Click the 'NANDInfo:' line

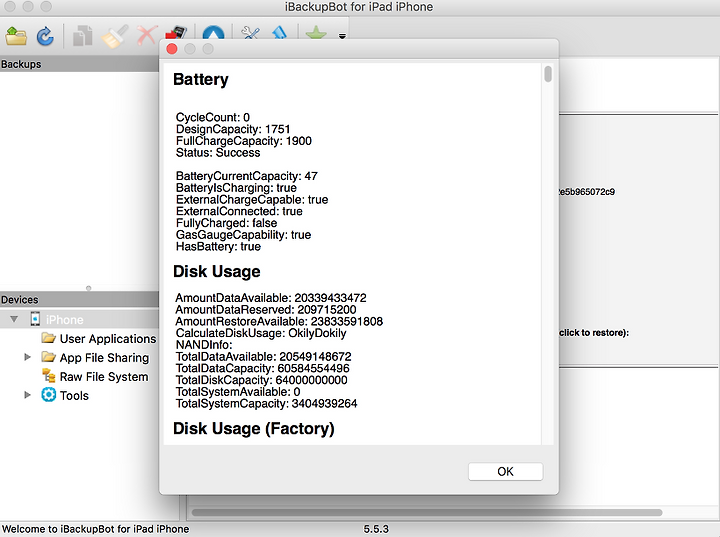[204, 345]
